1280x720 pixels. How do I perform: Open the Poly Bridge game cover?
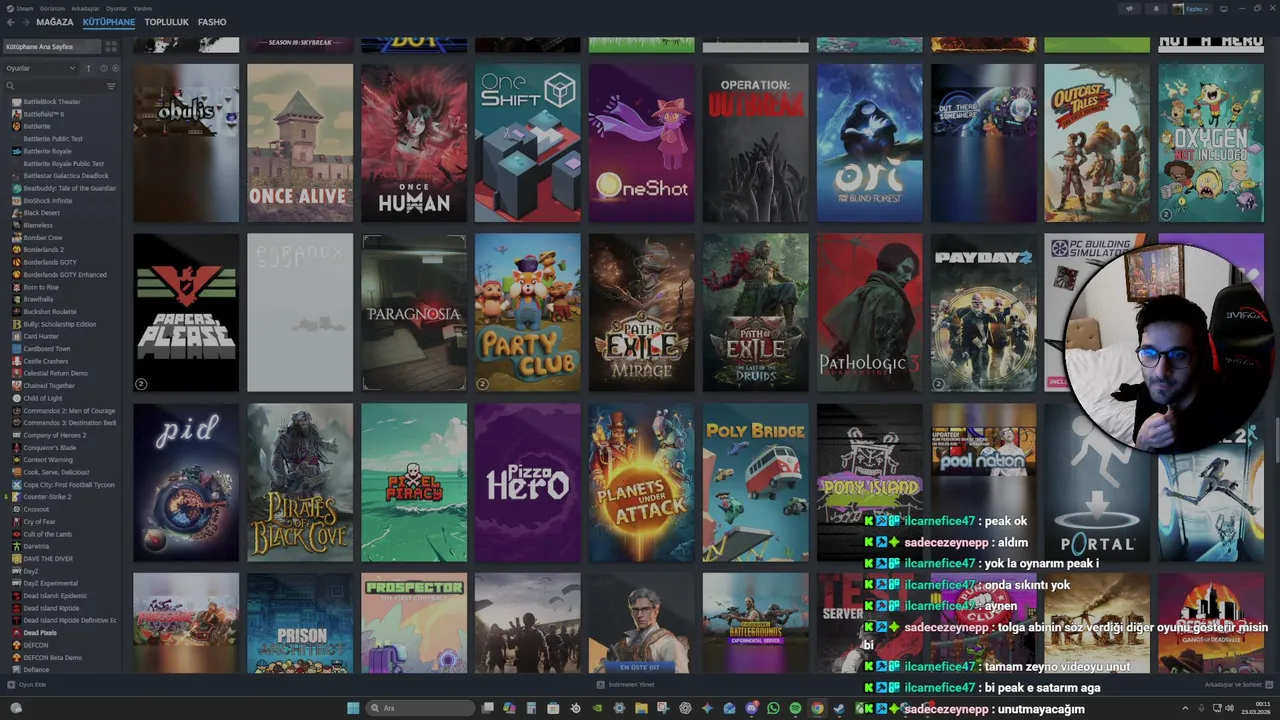click(756, 482)
